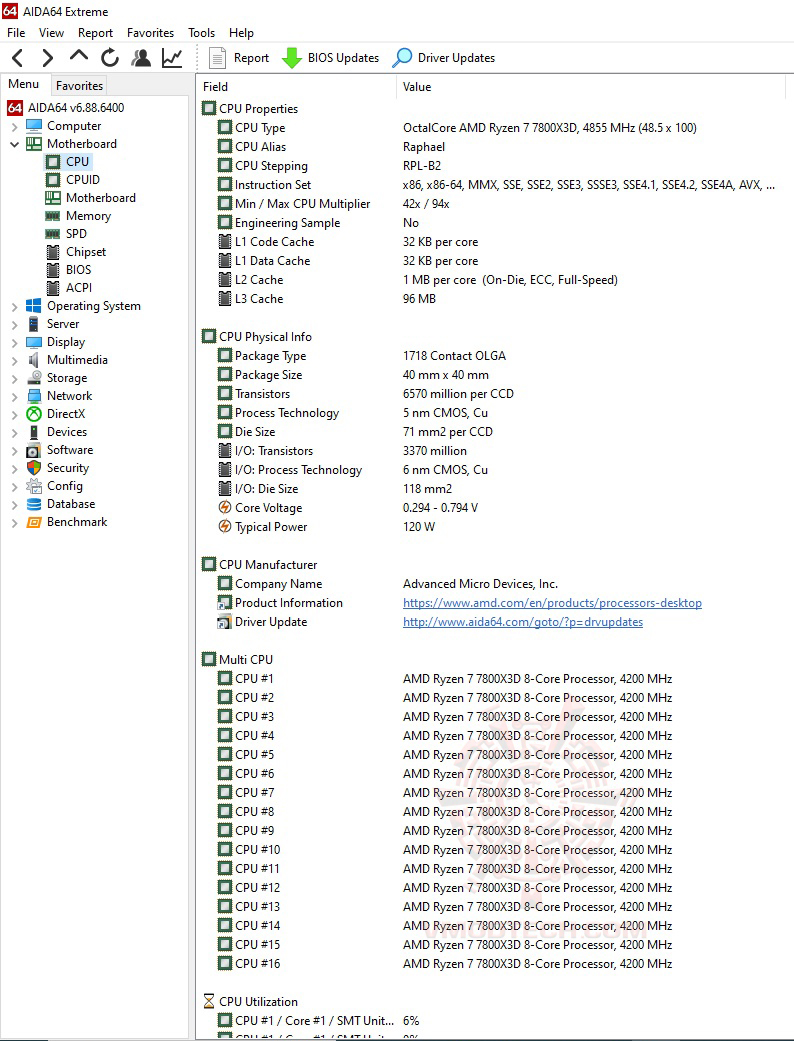Select the DirectX Xbox icon

pyautogui.click(x=34, y=414)
